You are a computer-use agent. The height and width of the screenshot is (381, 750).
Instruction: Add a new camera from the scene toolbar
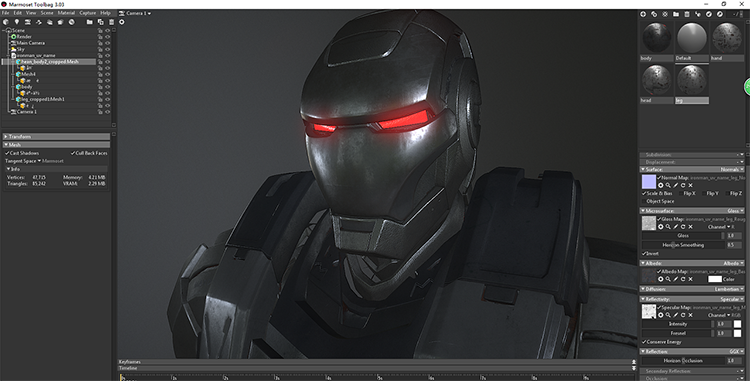[x=28, y=22]
